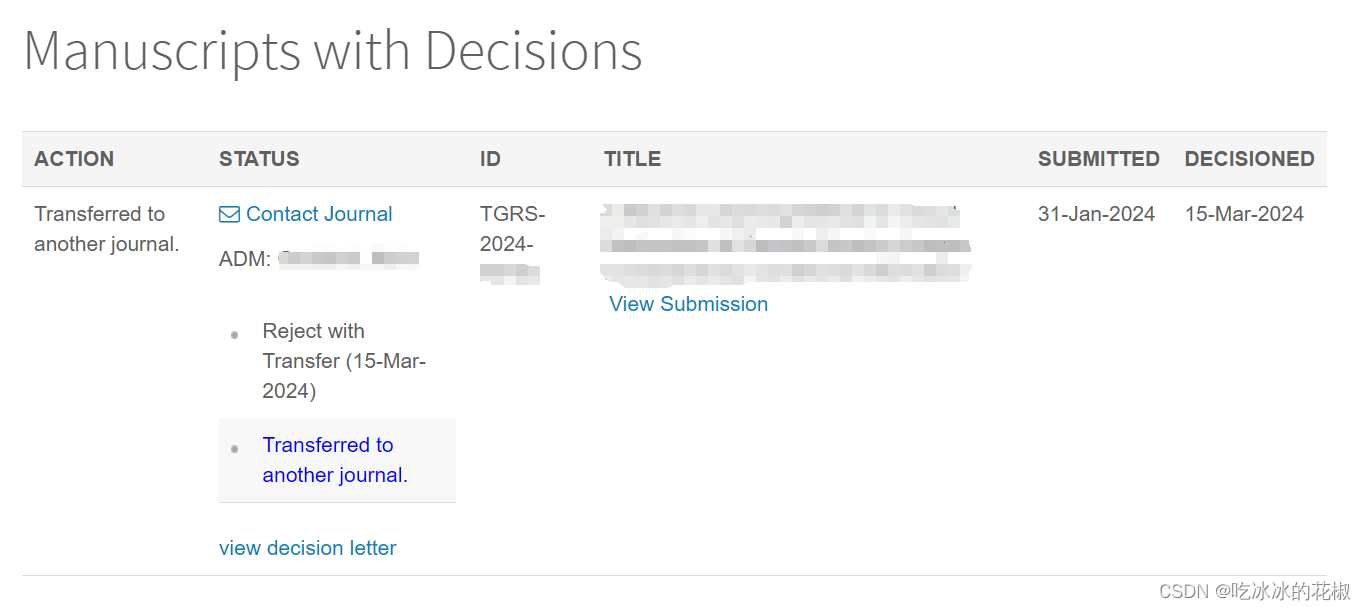Select the STATUS column header
Viewport: 1366px width, 610px height.
[259, 158]
